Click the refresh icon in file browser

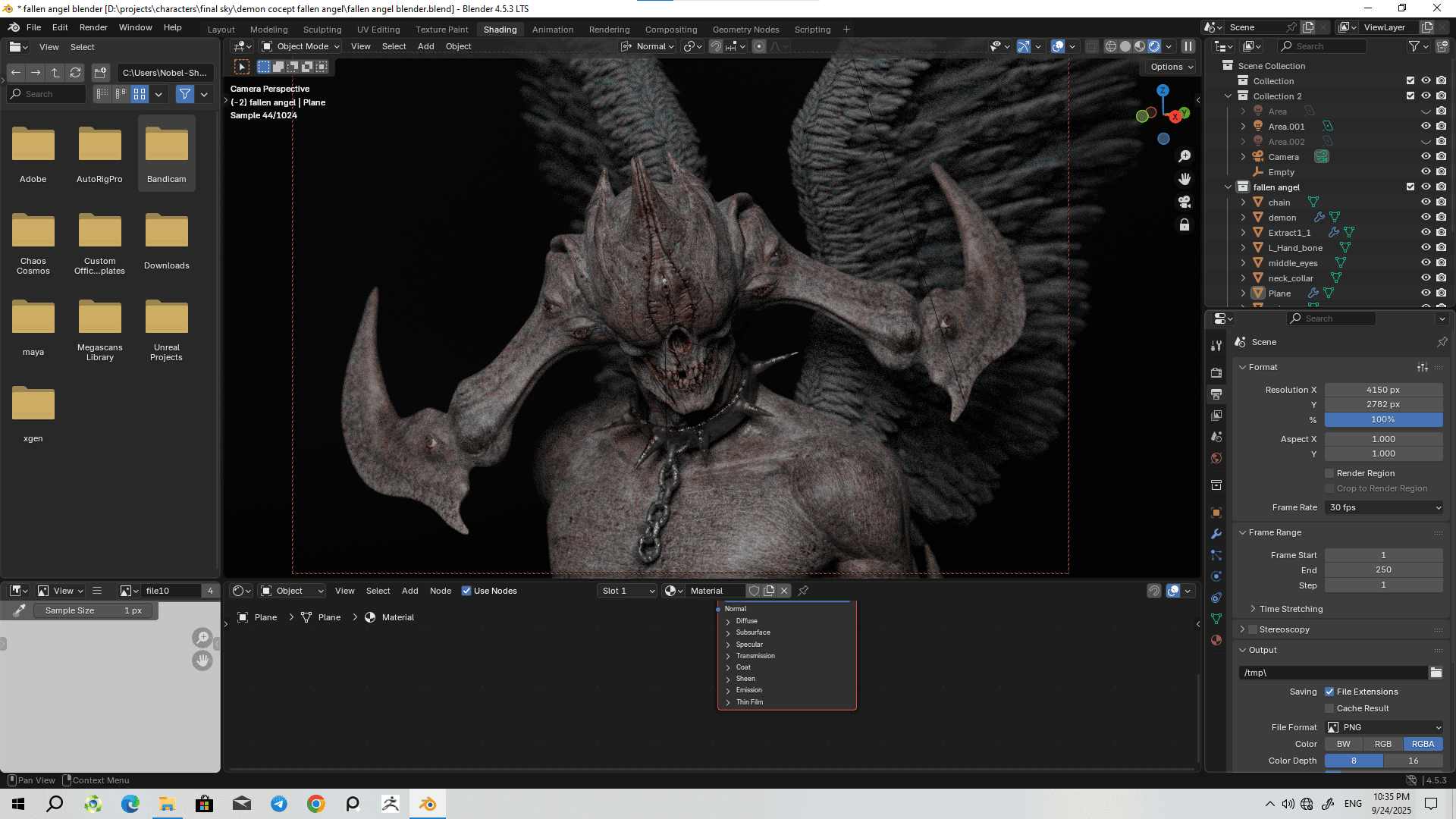(x=75, y=73)
